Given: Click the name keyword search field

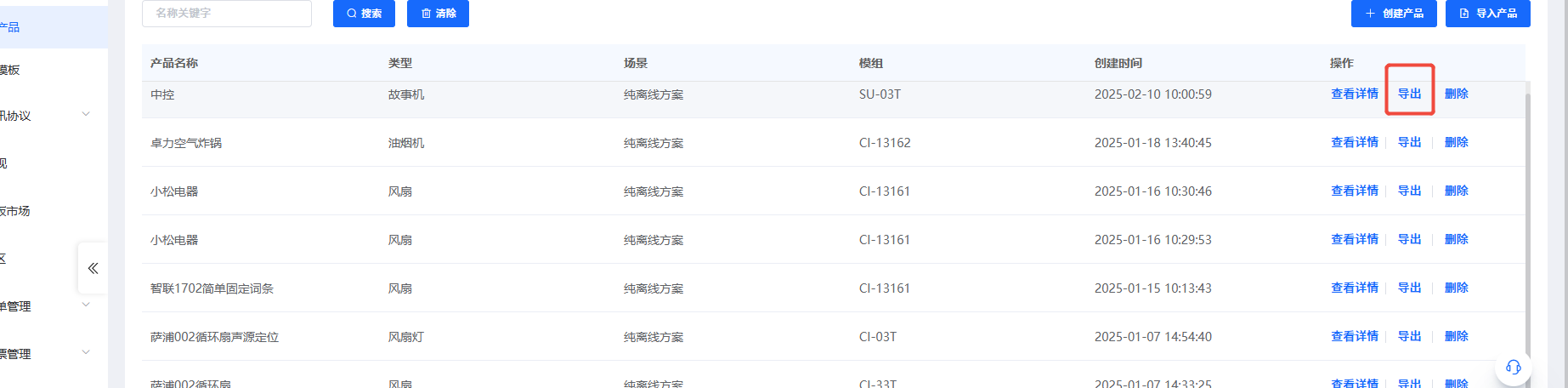Looking at the screenshot, I should click(x=226, y=14).
